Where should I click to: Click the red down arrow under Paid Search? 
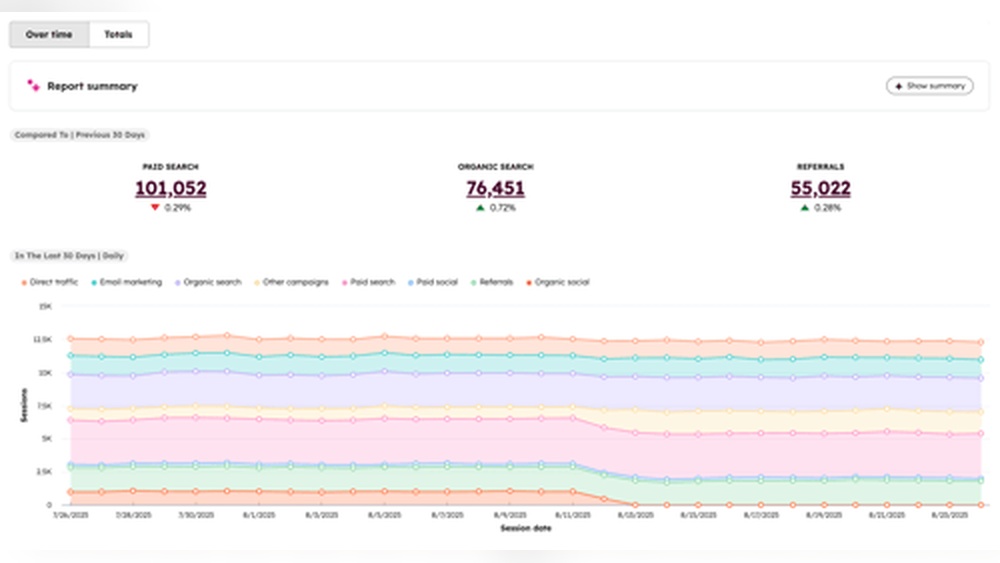tap(155, 208)
